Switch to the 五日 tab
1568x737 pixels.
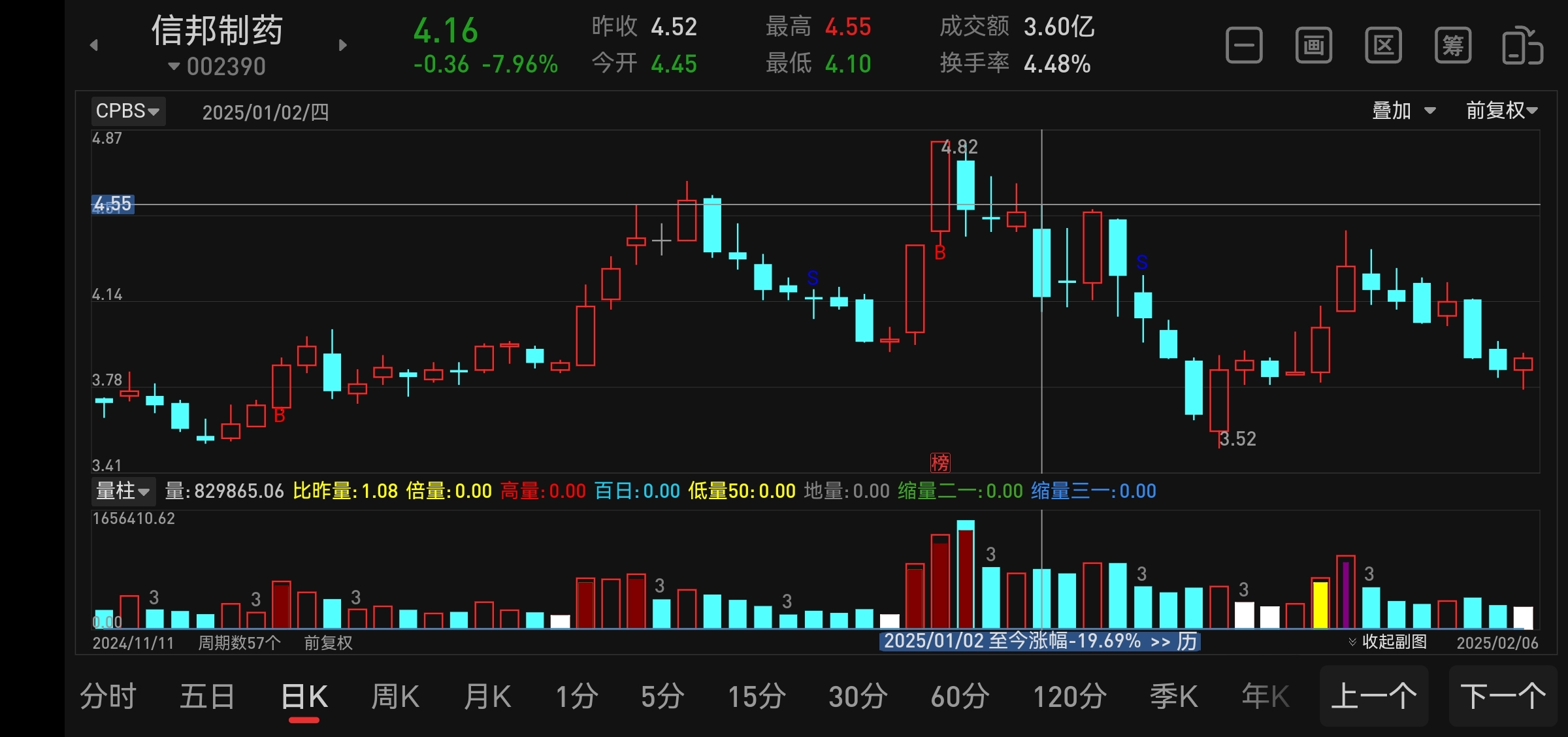point(208,696)
